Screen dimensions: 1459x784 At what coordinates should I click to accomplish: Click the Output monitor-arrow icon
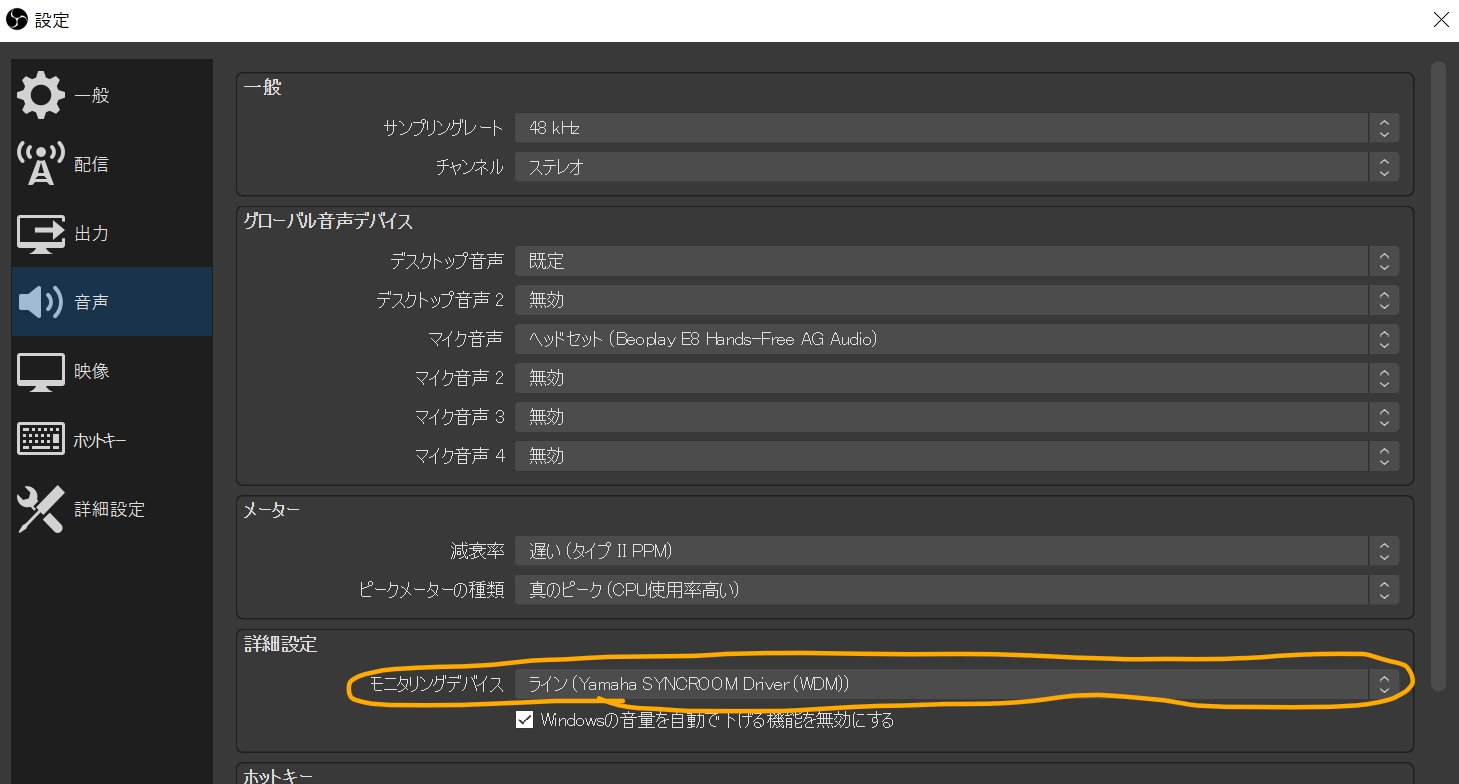40,233
